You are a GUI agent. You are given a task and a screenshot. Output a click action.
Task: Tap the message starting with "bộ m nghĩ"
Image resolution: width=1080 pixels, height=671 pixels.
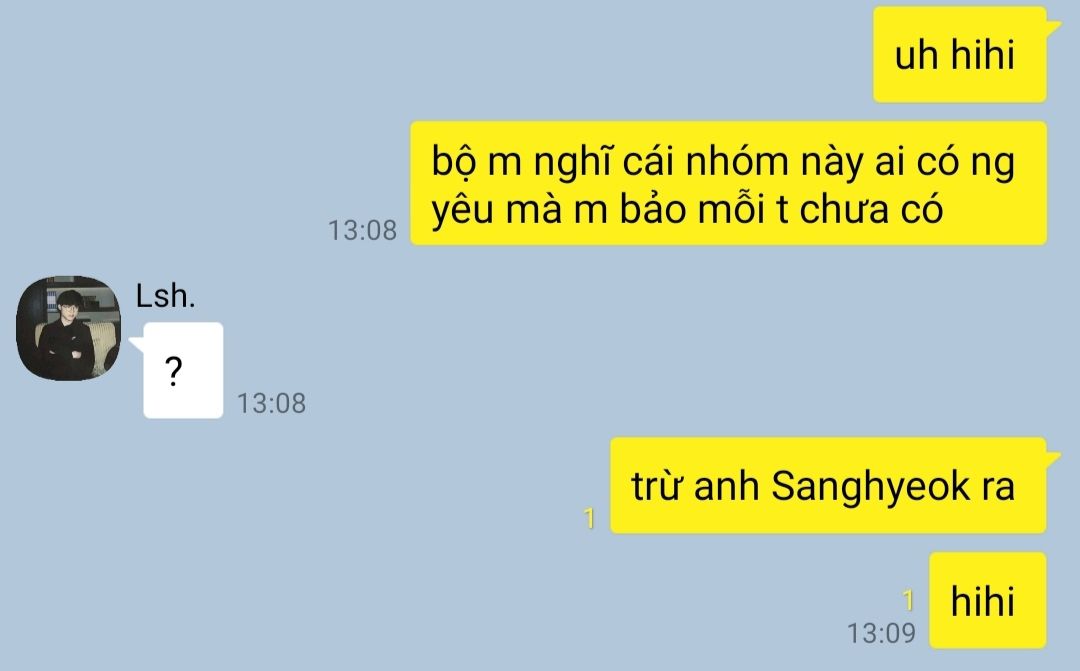728,183
